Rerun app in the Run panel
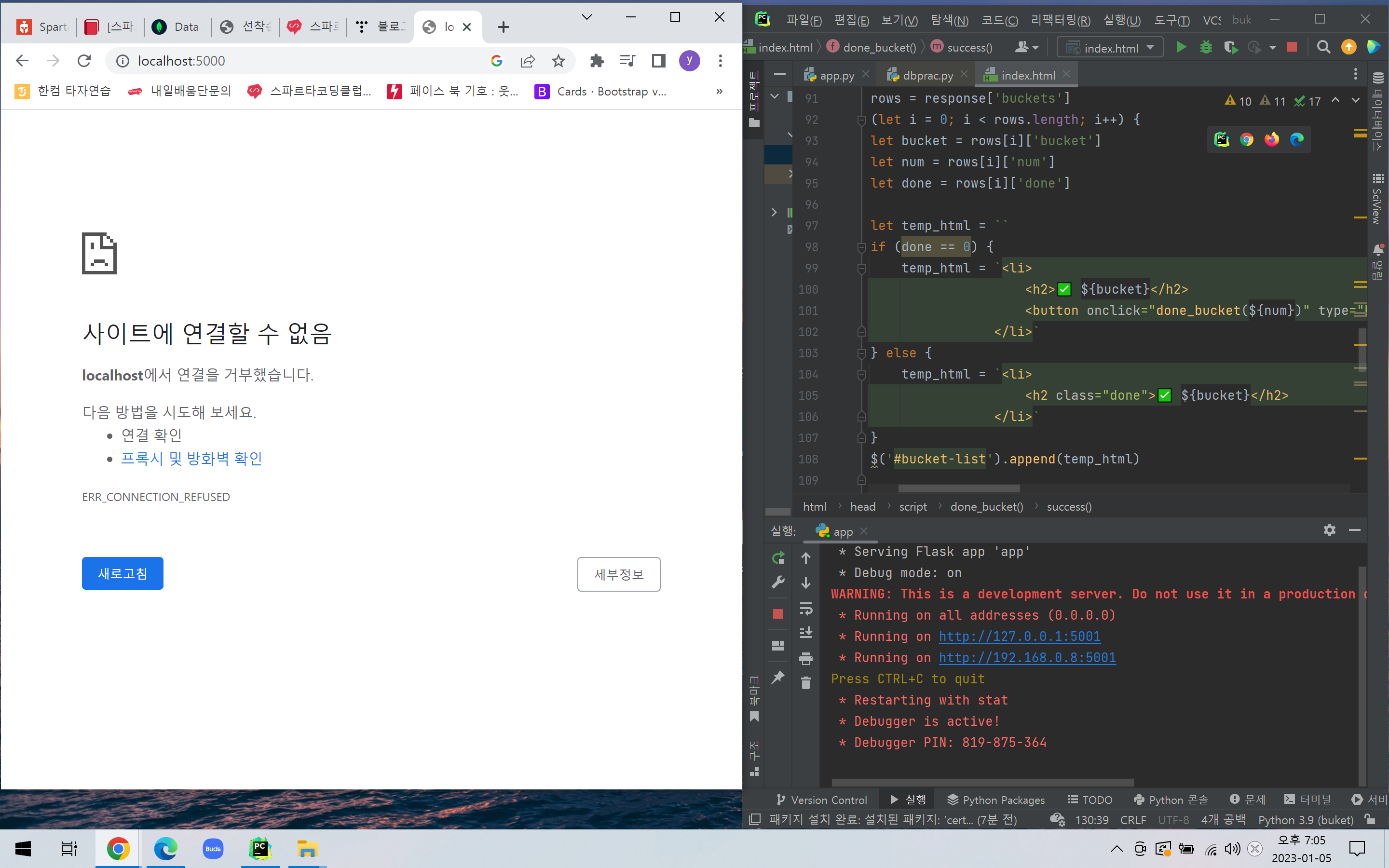 778,557
